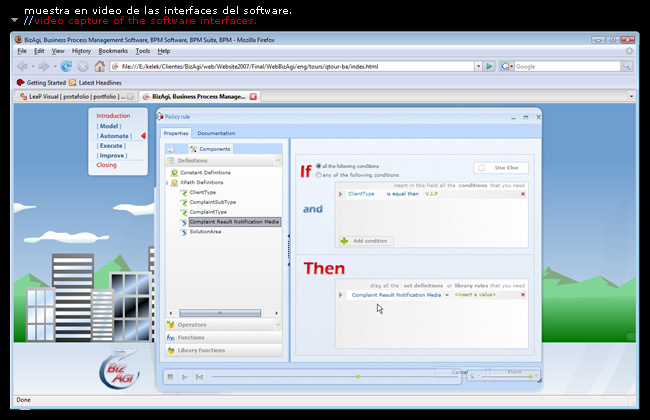Select 'any of the following conditions' radio button
650x420 pixels.
coord(318,174)
